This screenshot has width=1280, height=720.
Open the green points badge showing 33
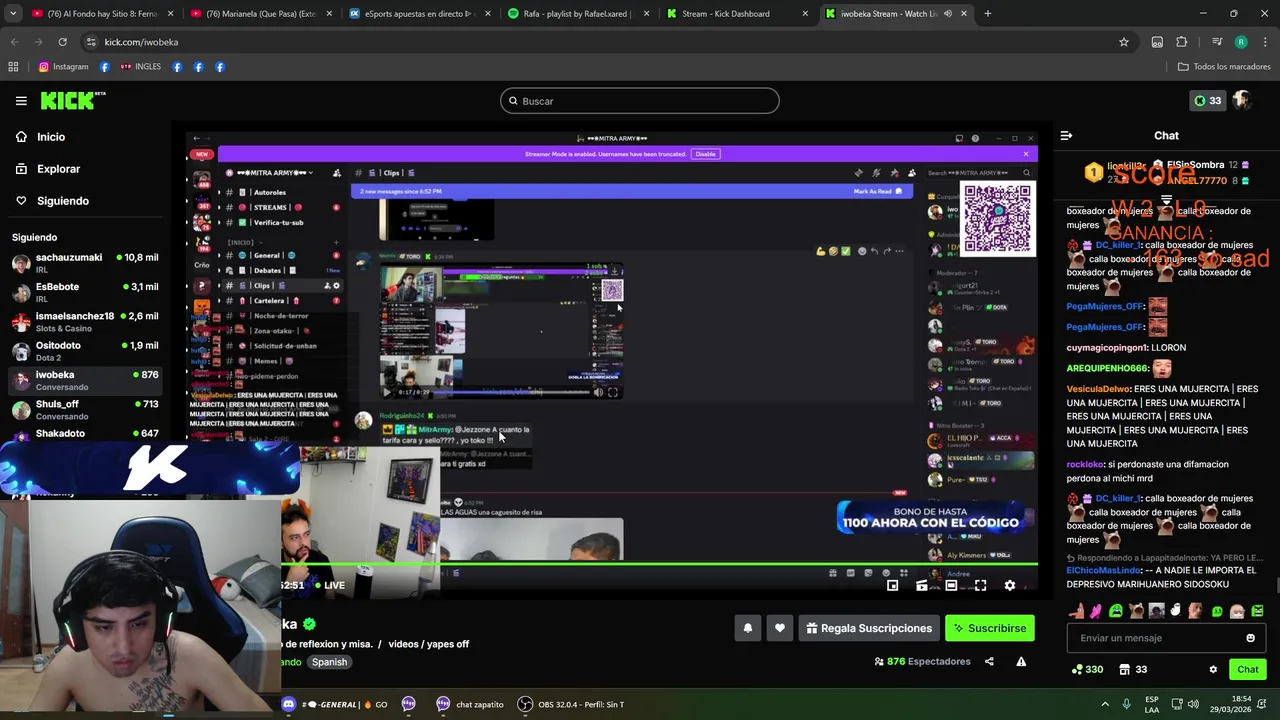(x=1207, y=101)
